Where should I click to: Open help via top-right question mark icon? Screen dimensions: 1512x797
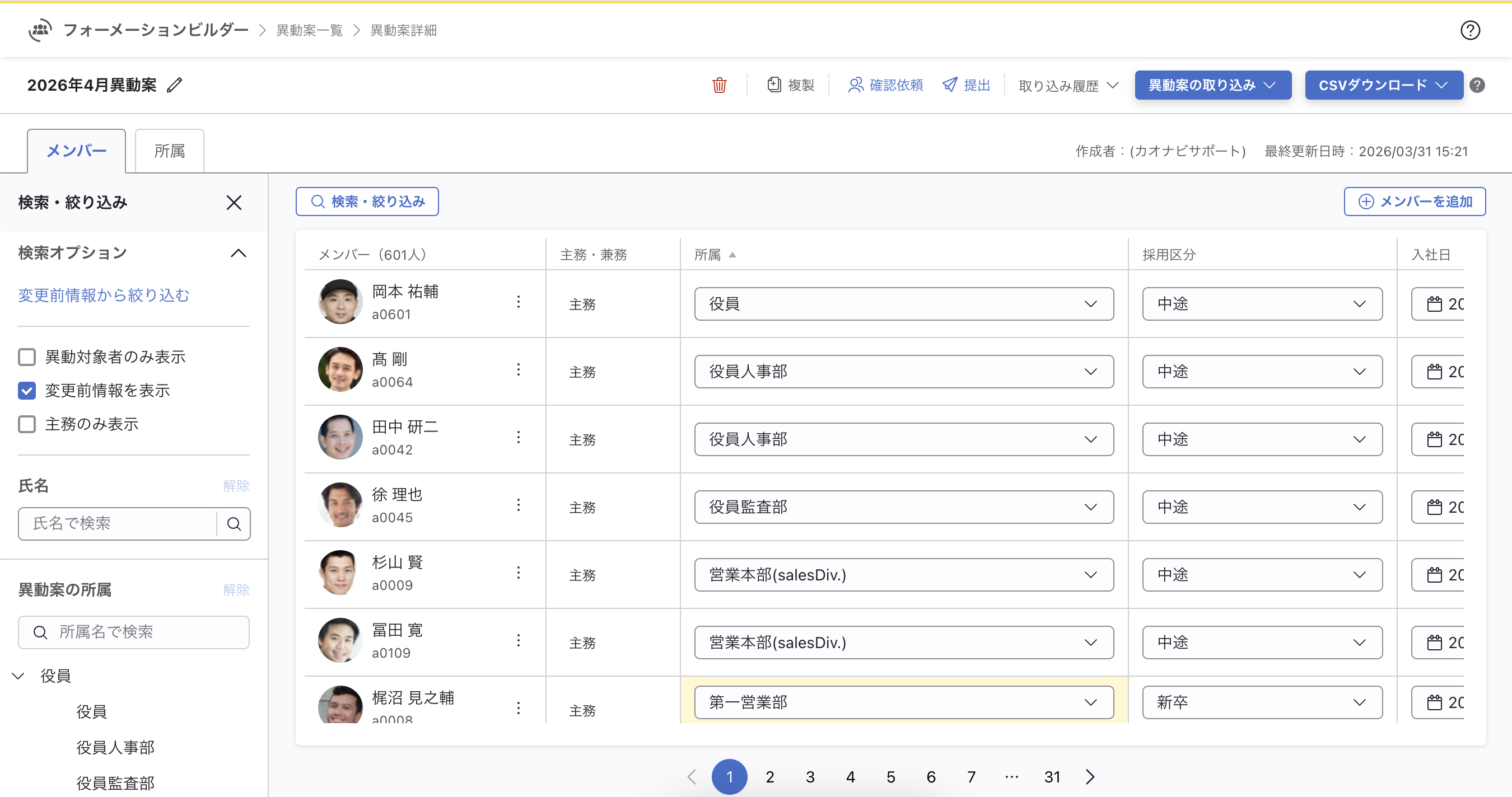click(1470, 30)
